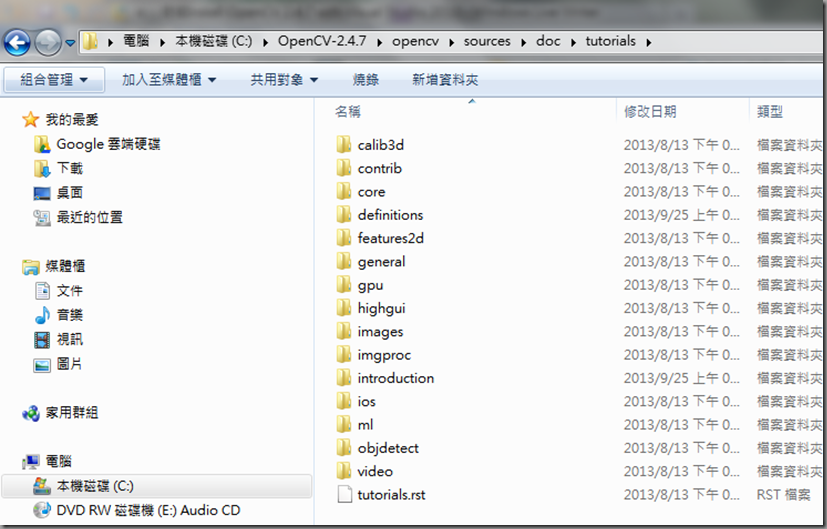Image resolution: width=827 pixels, height=529 pixels.
Task: Open the 共用對象 toolbar menu
Action: [x=284, y=80]
